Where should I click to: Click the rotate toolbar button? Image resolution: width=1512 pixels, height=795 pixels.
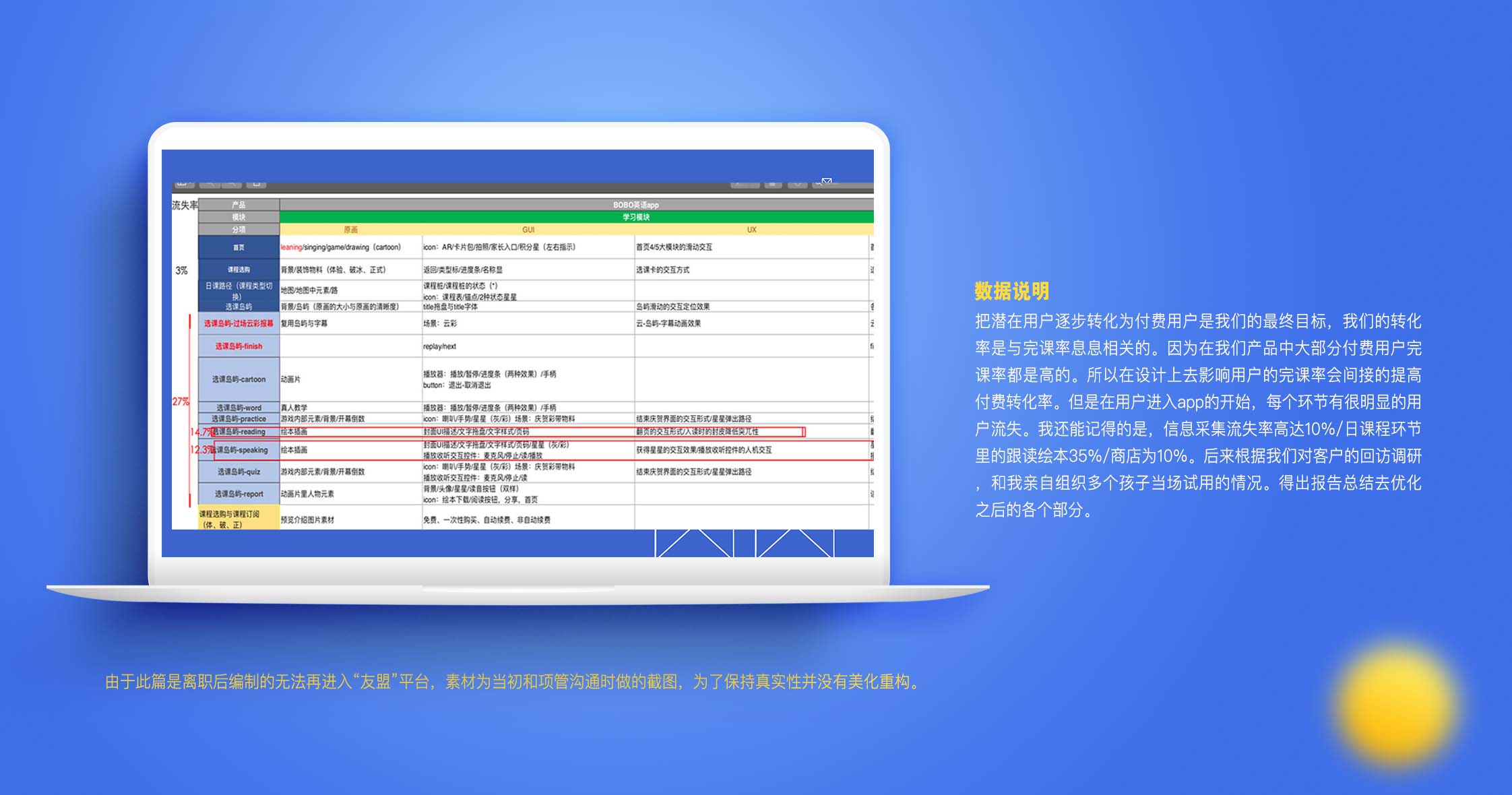773,184
